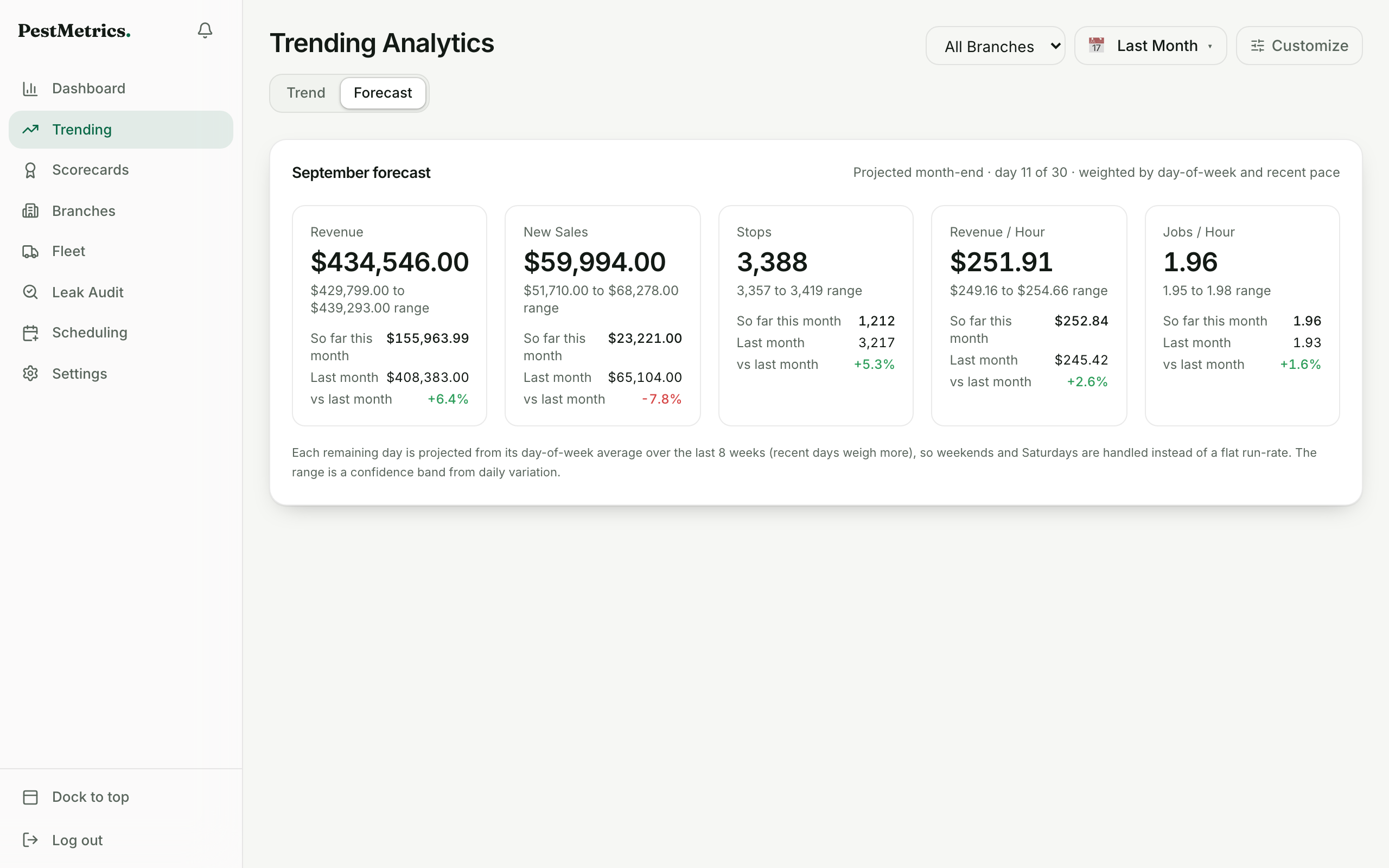Screen dimensions: 1389x868
Task: Click the +5.3% stops change
Action: point(874,365)
